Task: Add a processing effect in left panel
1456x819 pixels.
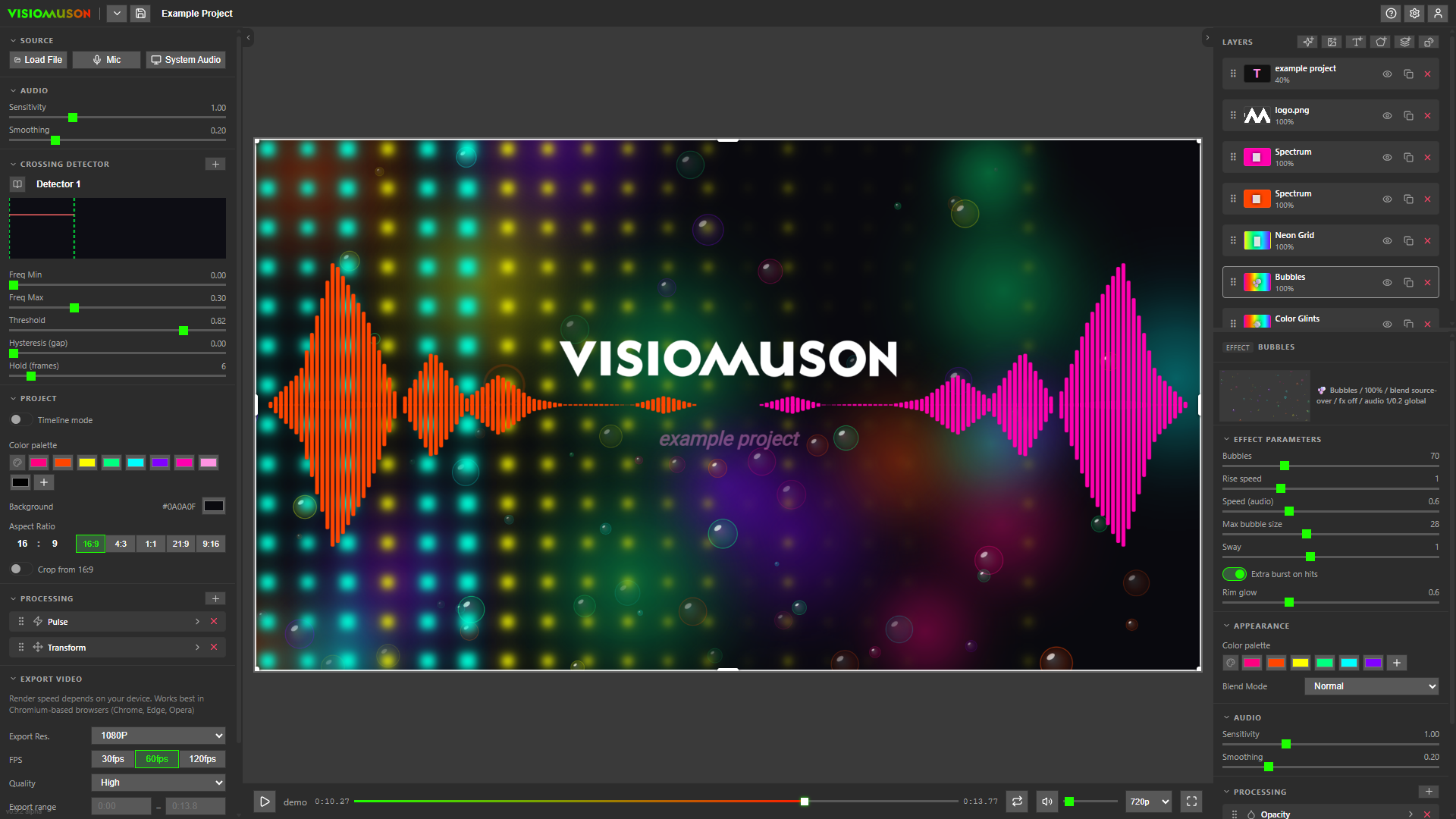Action: pyautogui.click(x=215, y=599)
